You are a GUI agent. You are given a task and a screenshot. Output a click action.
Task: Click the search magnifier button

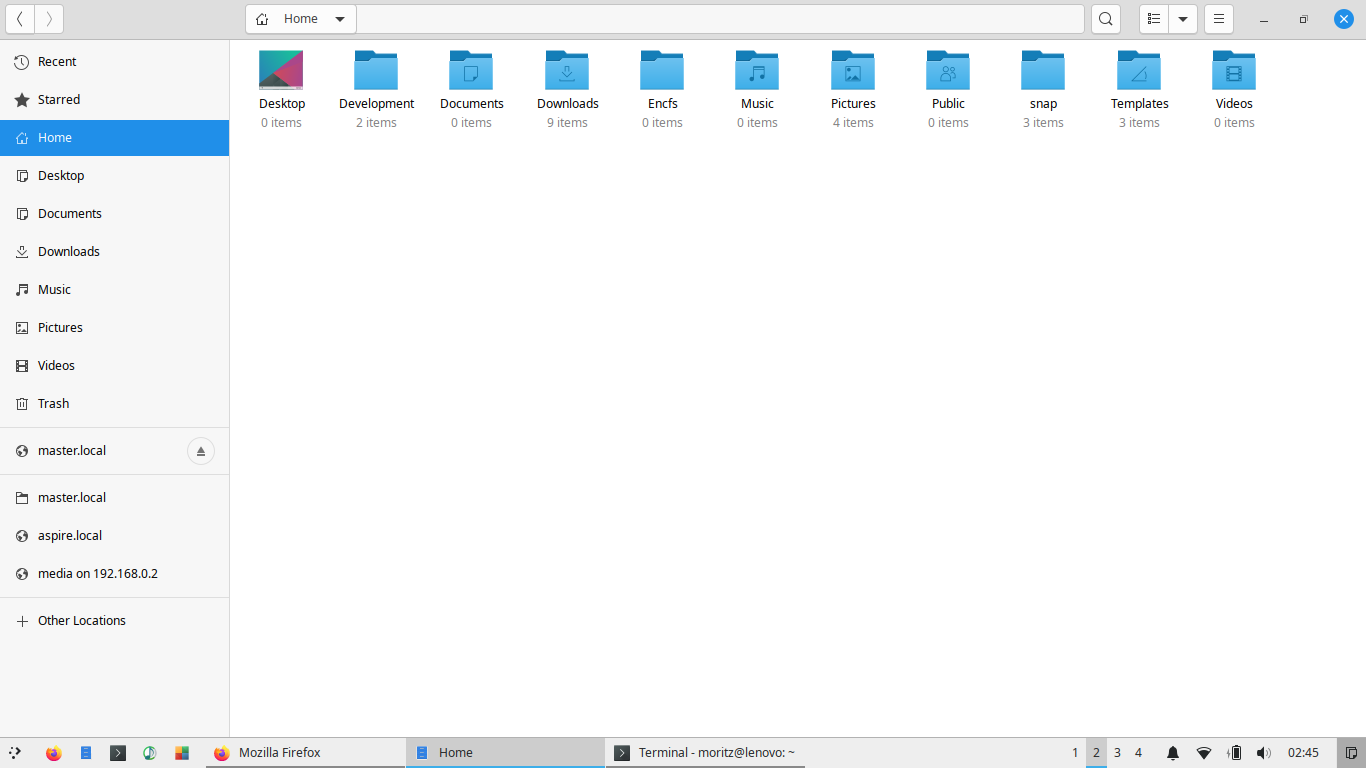(x=1105, y=19)
